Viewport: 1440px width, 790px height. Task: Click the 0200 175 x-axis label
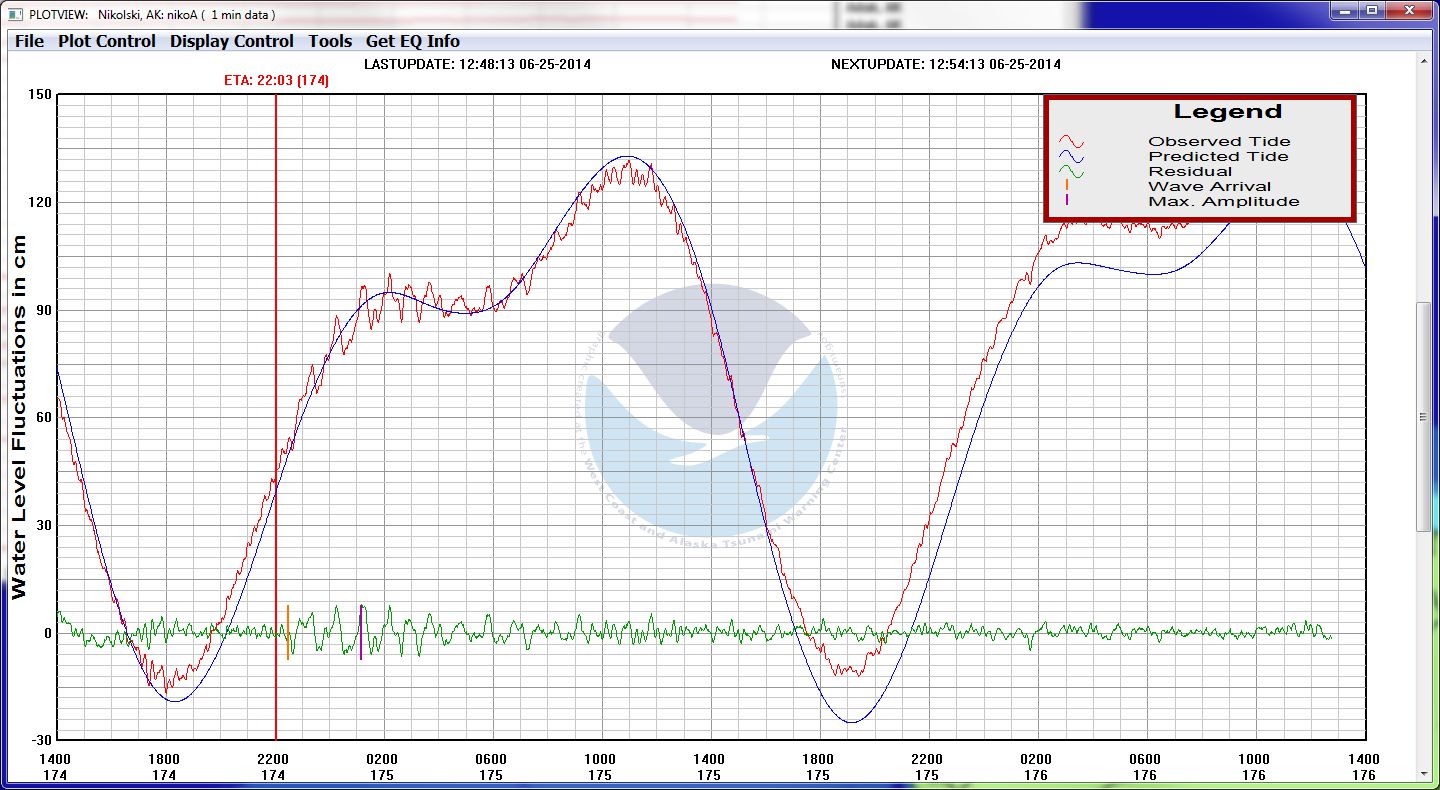coord(382,767)
